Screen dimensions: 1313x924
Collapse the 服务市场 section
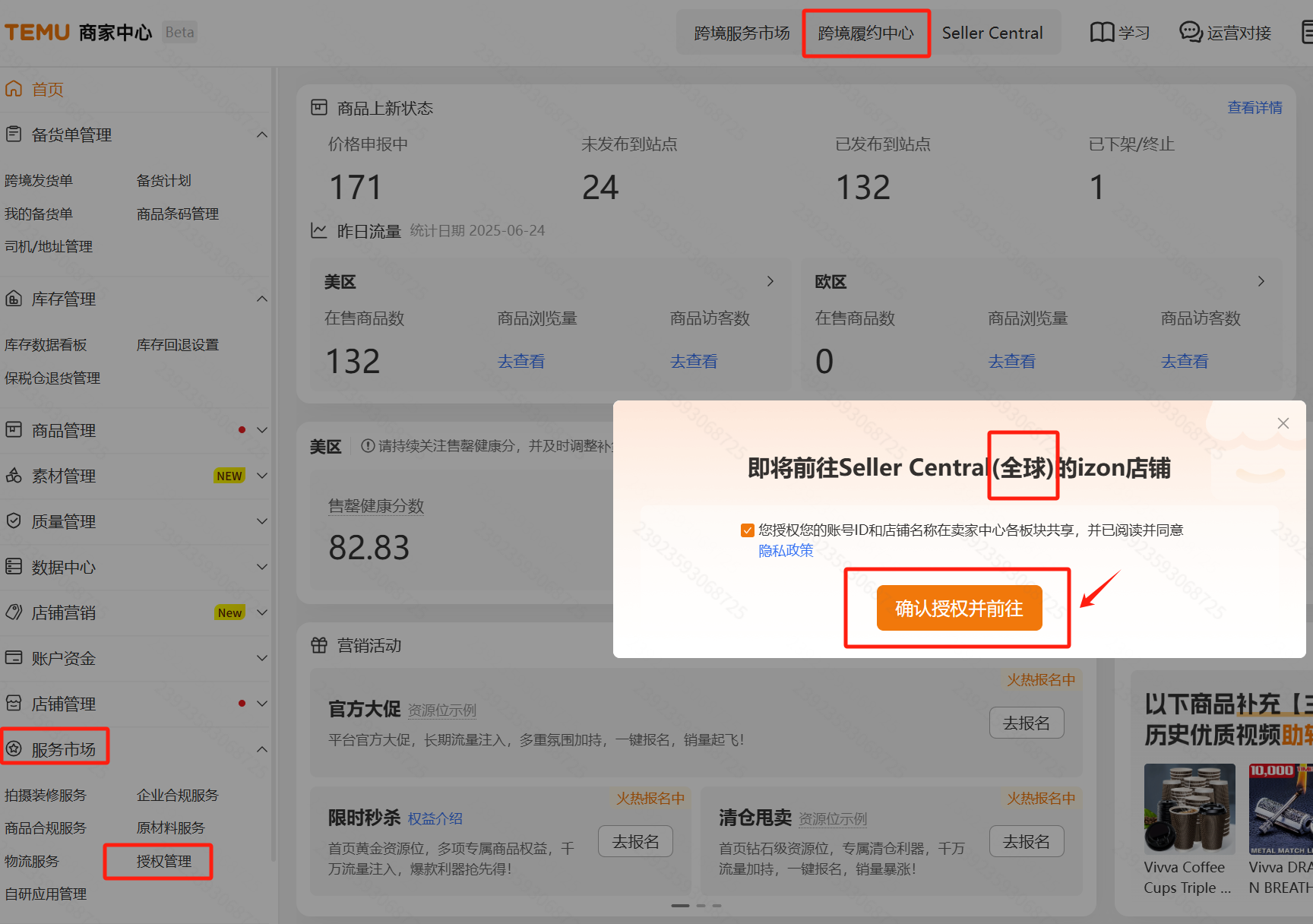[262, 748]
